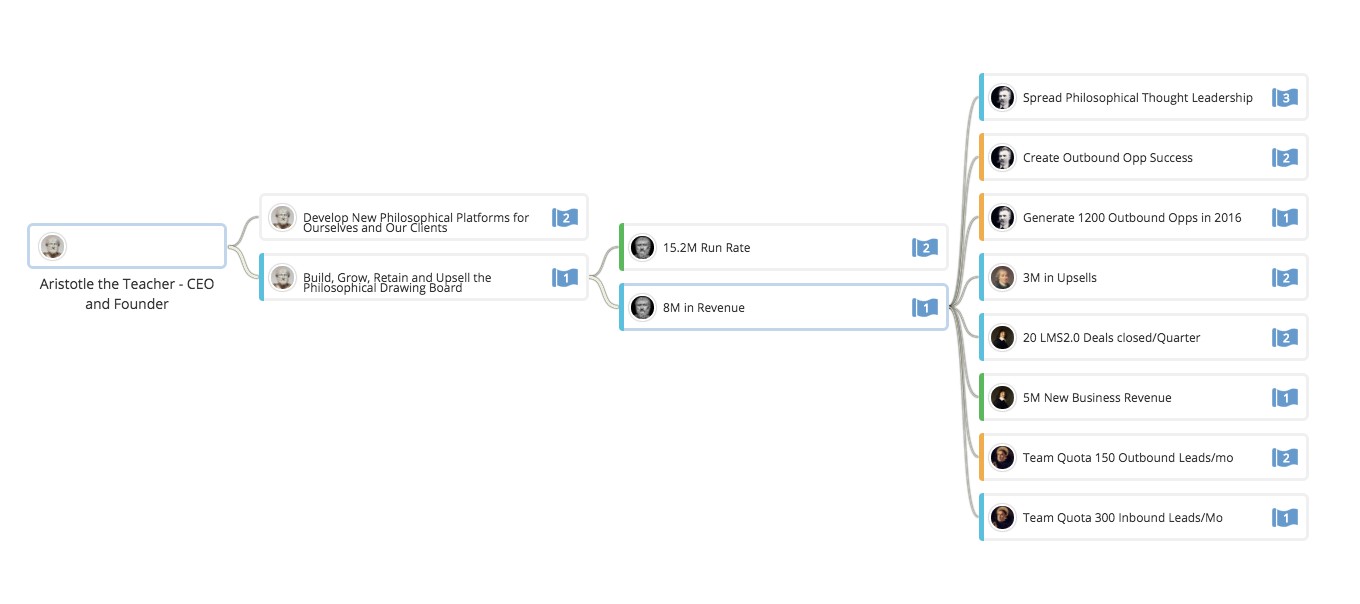Click flag icon on 20 LMS2.0 Deals closed

click(x=1284, y=338)
